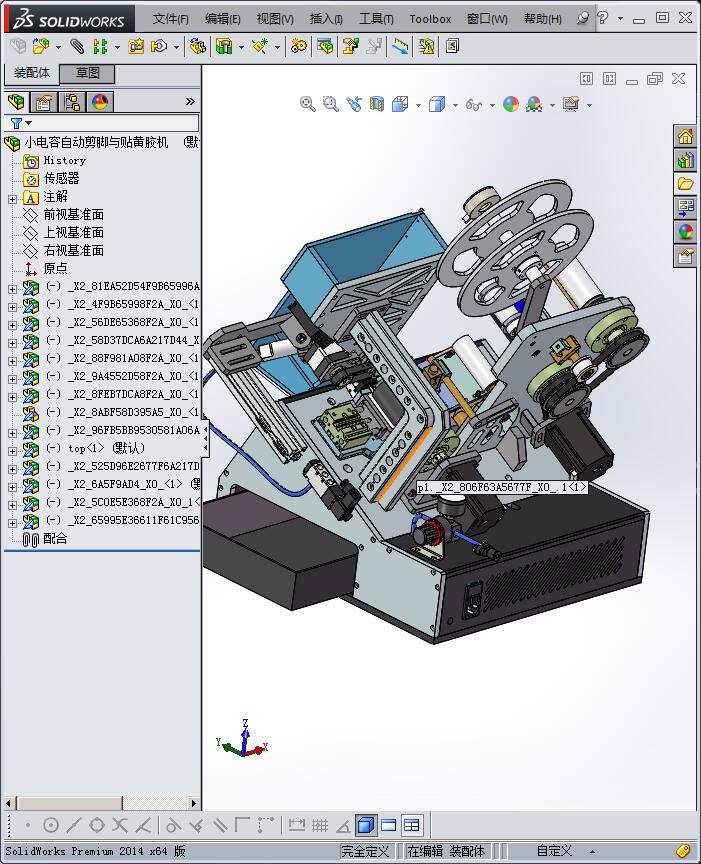This screenshot has width=701, height=864.
Task: Open the 窗口(W) menu
Action: tap(487, 19)
